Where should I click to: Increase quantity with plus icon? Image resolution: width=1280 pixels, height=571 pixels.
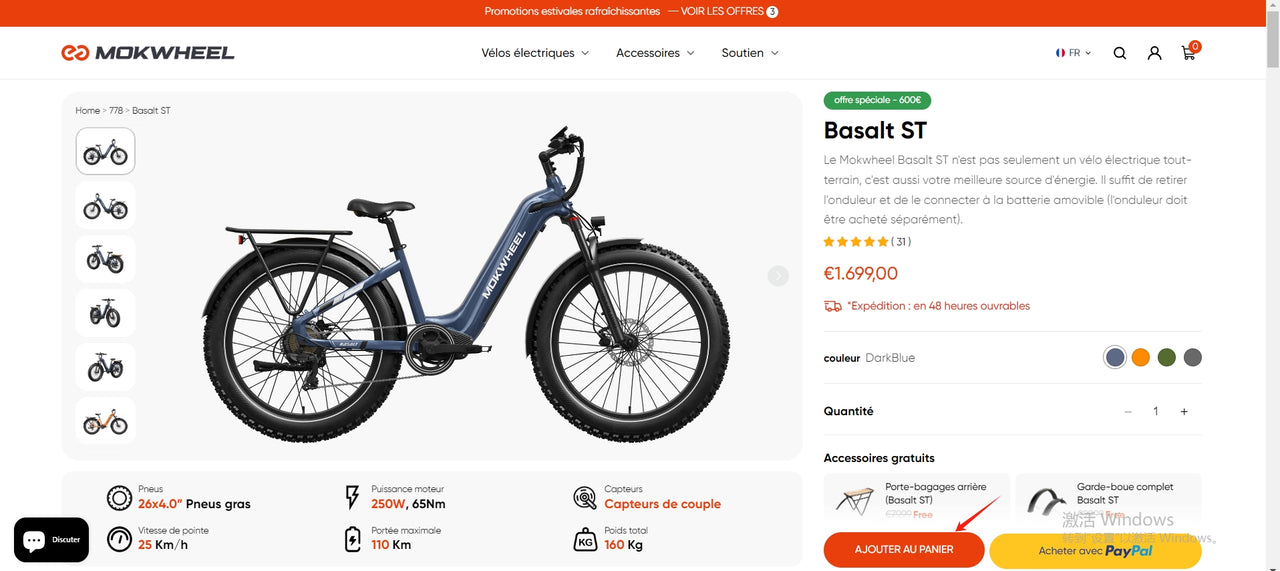(x=1184, y=412)
